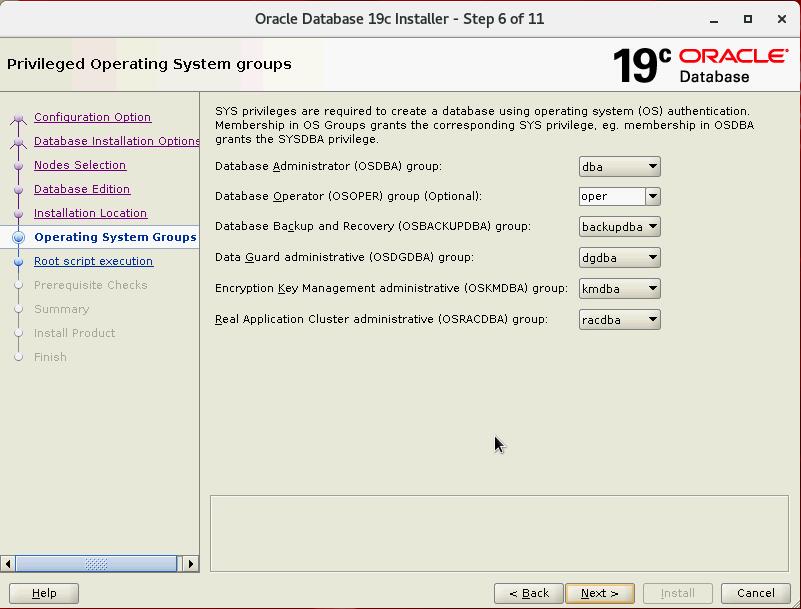Navigate to the Installation Location step

pyautogui.click(x=90, y=213)
